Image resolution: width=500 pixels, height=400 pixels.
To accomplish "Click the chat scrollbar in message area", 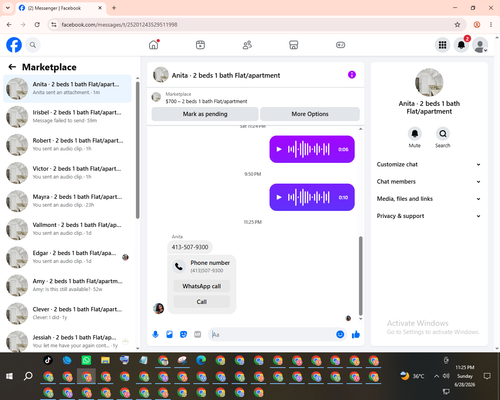I will pyautogui.click(x=360, y=276).
